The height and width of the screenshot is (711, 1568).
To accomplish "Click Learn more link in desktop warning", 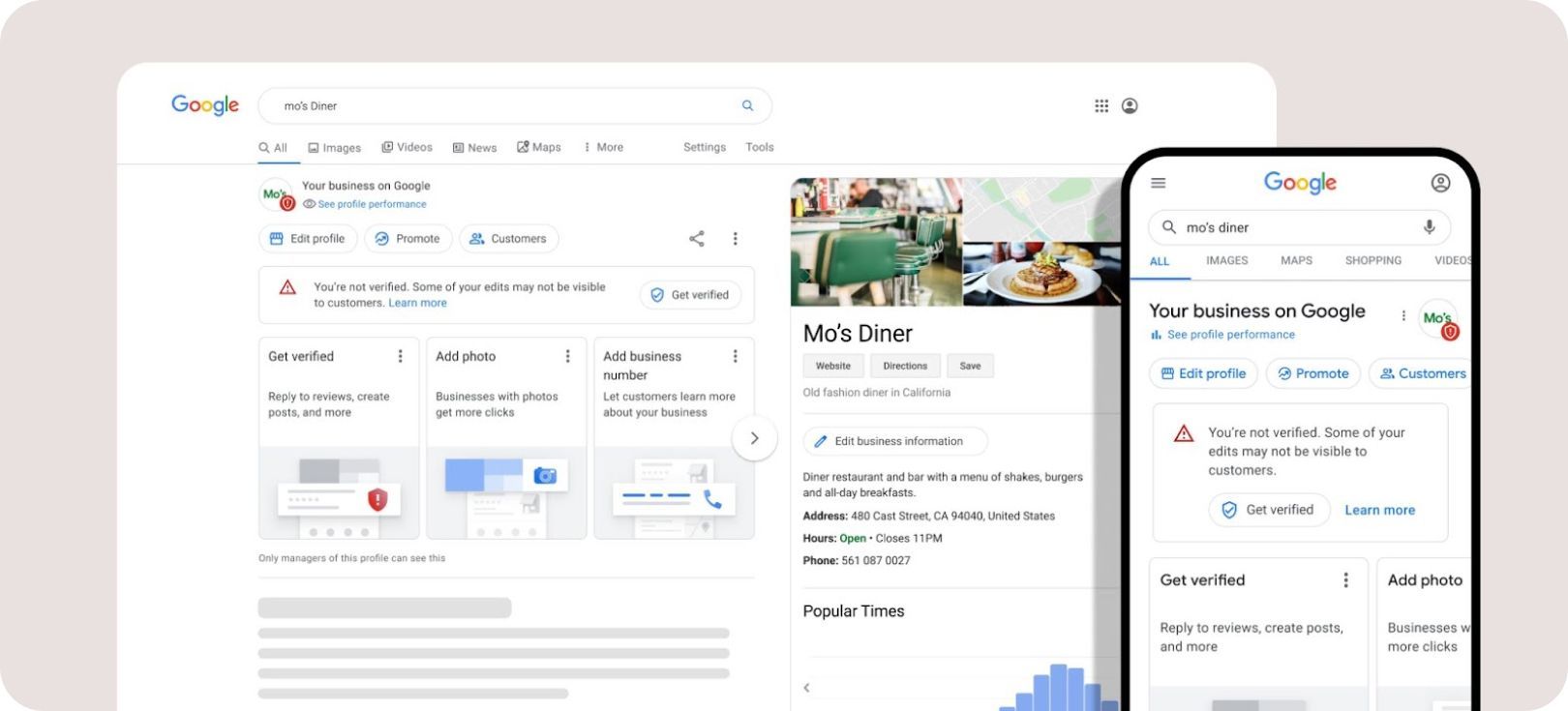I will click(x=417, y=303).
